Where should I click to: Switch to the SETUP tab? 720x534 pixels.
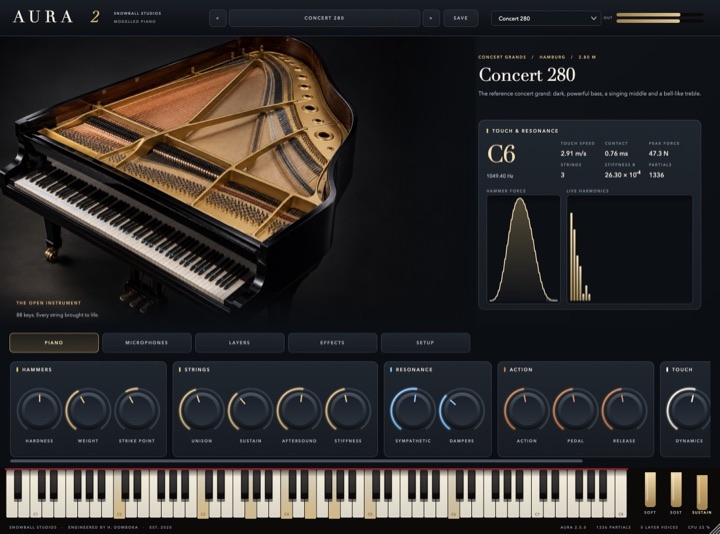(425, 343)
